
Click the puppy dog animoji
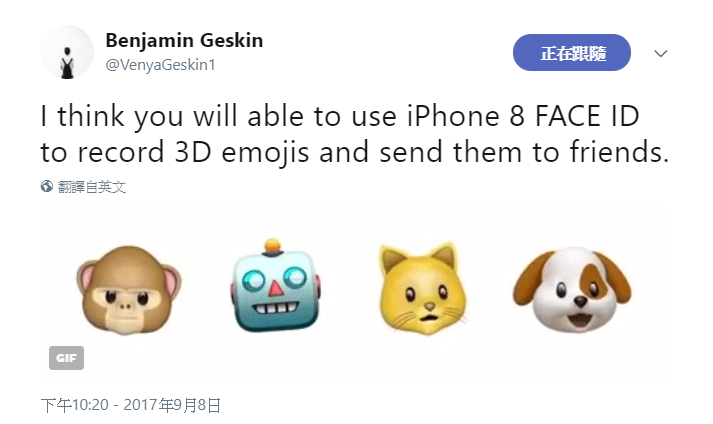coord(572,289)
